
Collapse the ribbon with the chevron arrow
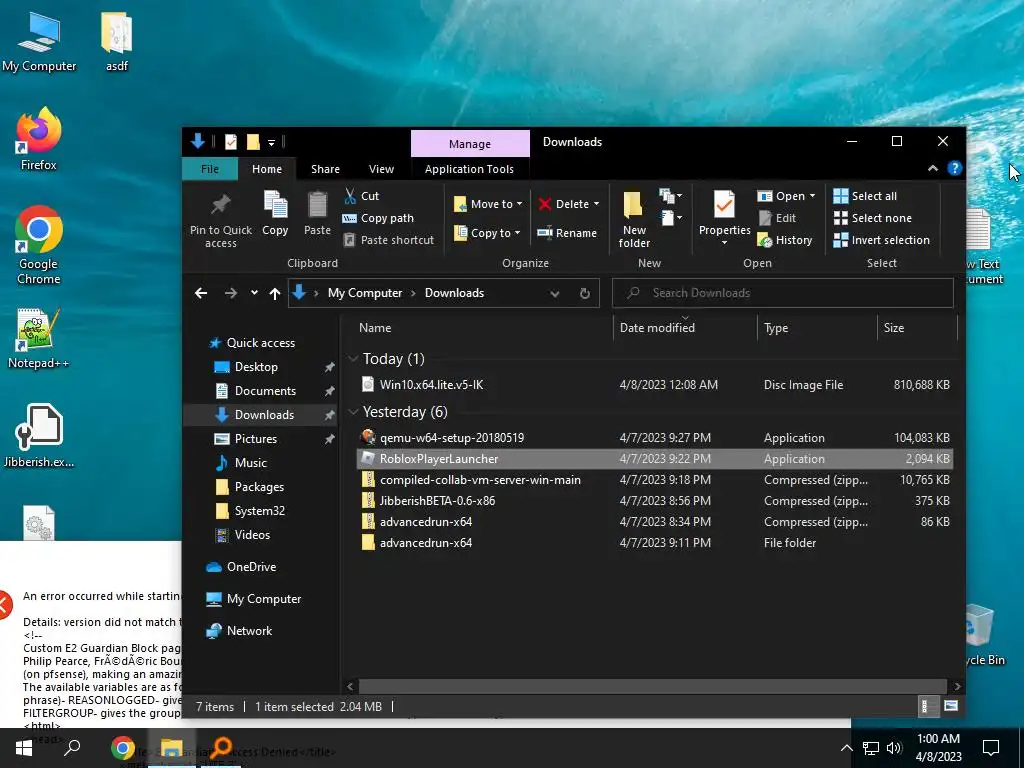tap(933, 168)
